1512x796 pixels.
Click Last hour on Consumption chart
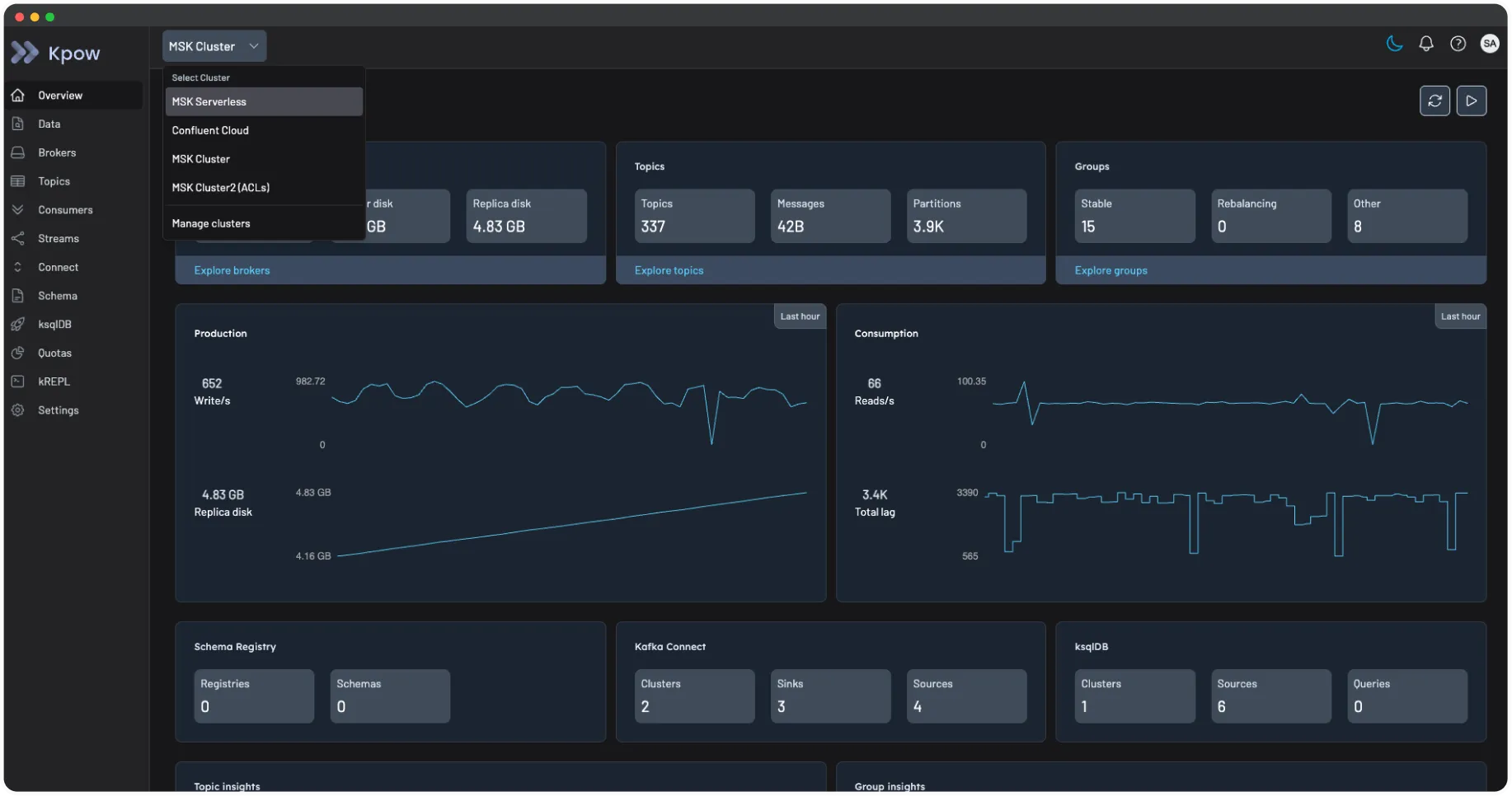[1460, 316]
